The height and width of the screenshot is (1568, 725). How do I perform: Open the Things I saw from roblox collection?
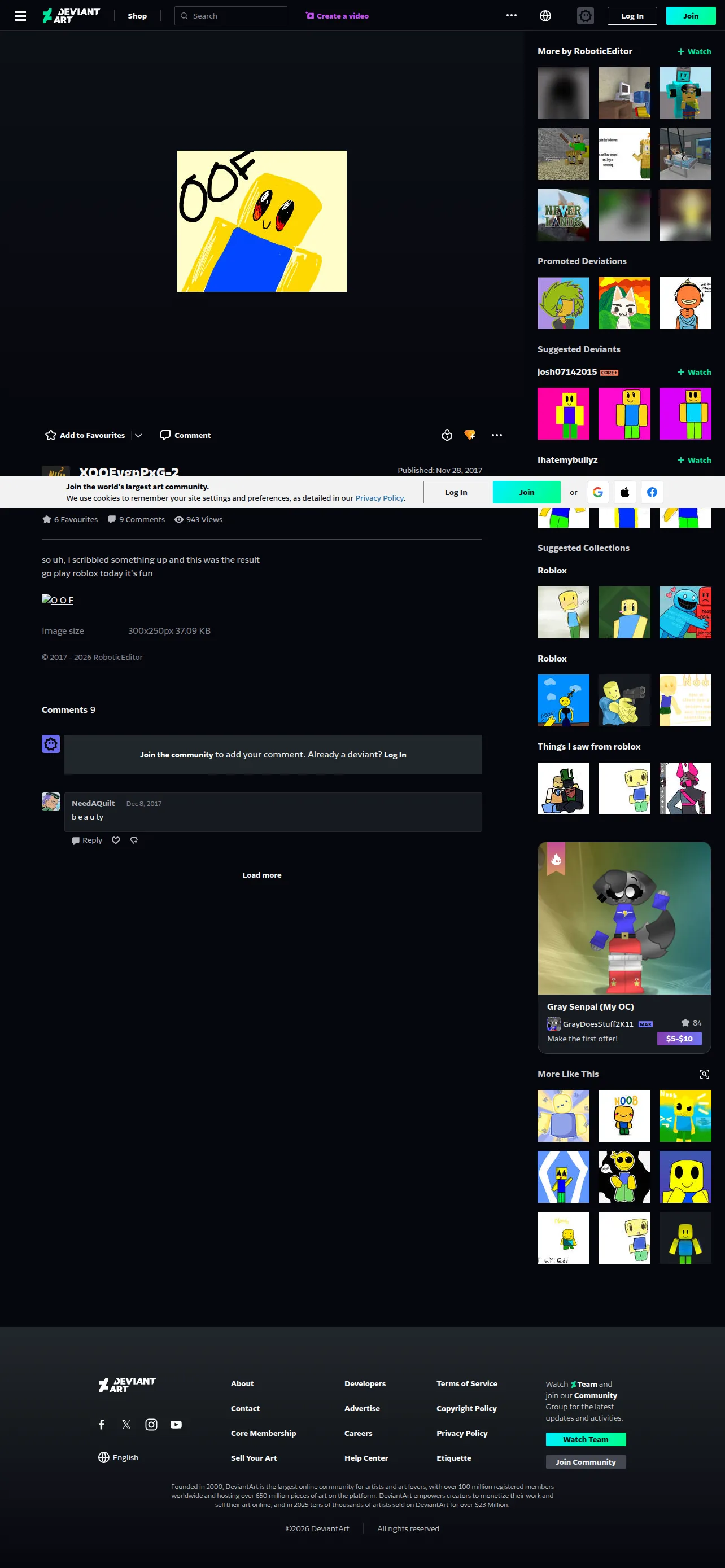tap(589, 747)
